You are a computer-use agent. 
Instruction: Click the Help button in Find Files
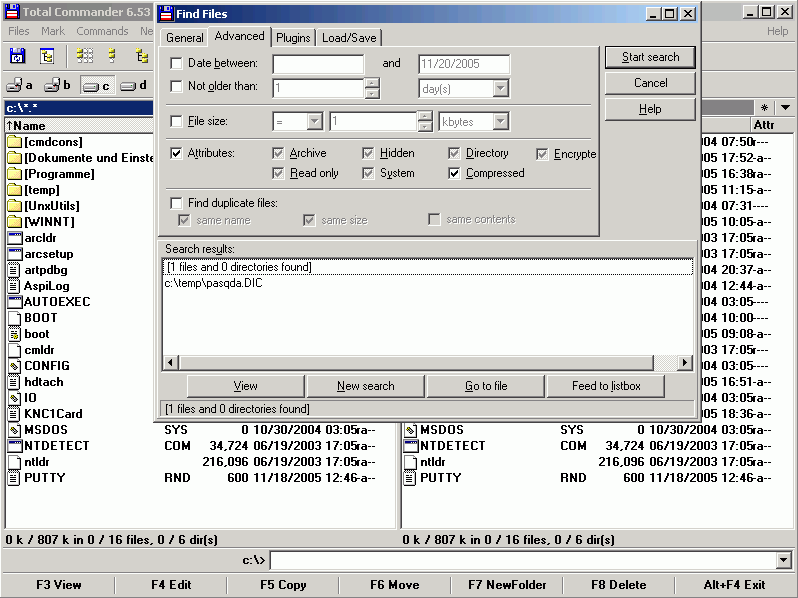coord(650,109)
